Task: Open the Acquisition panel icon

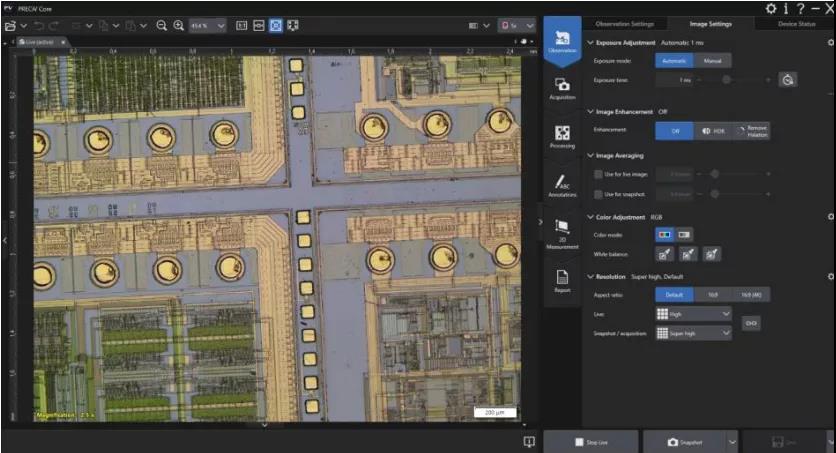Action: coord(562,88)
